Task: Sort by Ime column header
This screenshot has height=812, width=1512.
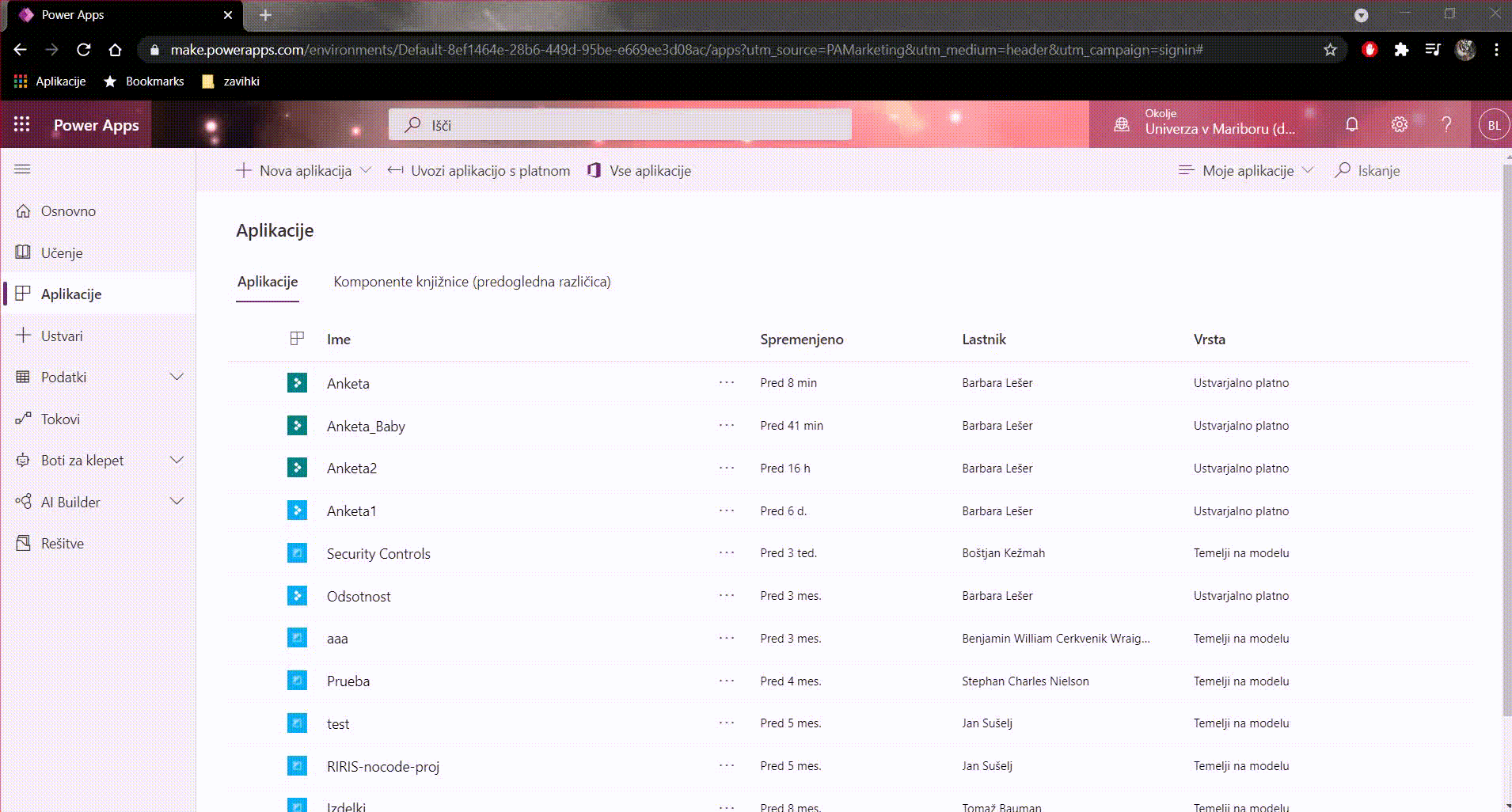Action: click(x=339, y=340)
